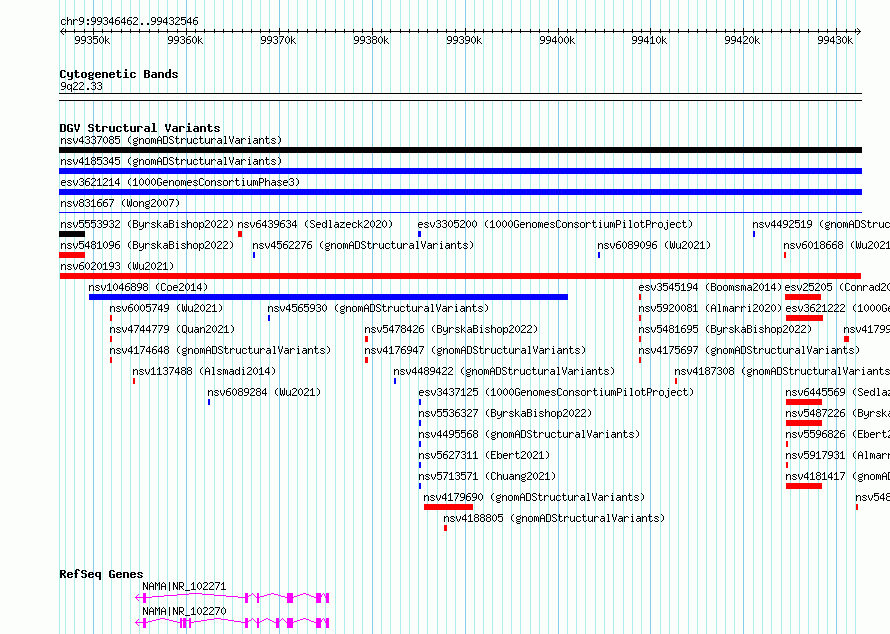The image size is (890, 634).
Task: Open esv3621214 1000GenomesConsortiumPhase3 variant
Action: 180,182
